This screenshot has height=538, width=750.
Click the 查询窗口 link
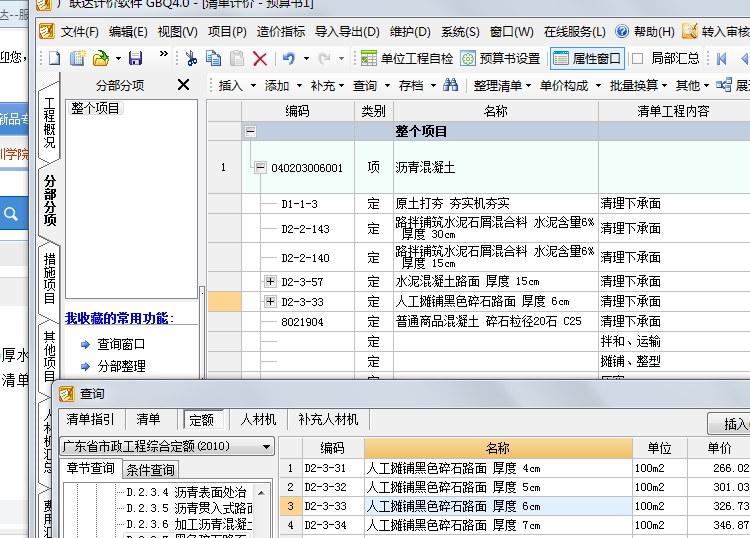click(121, 344)
